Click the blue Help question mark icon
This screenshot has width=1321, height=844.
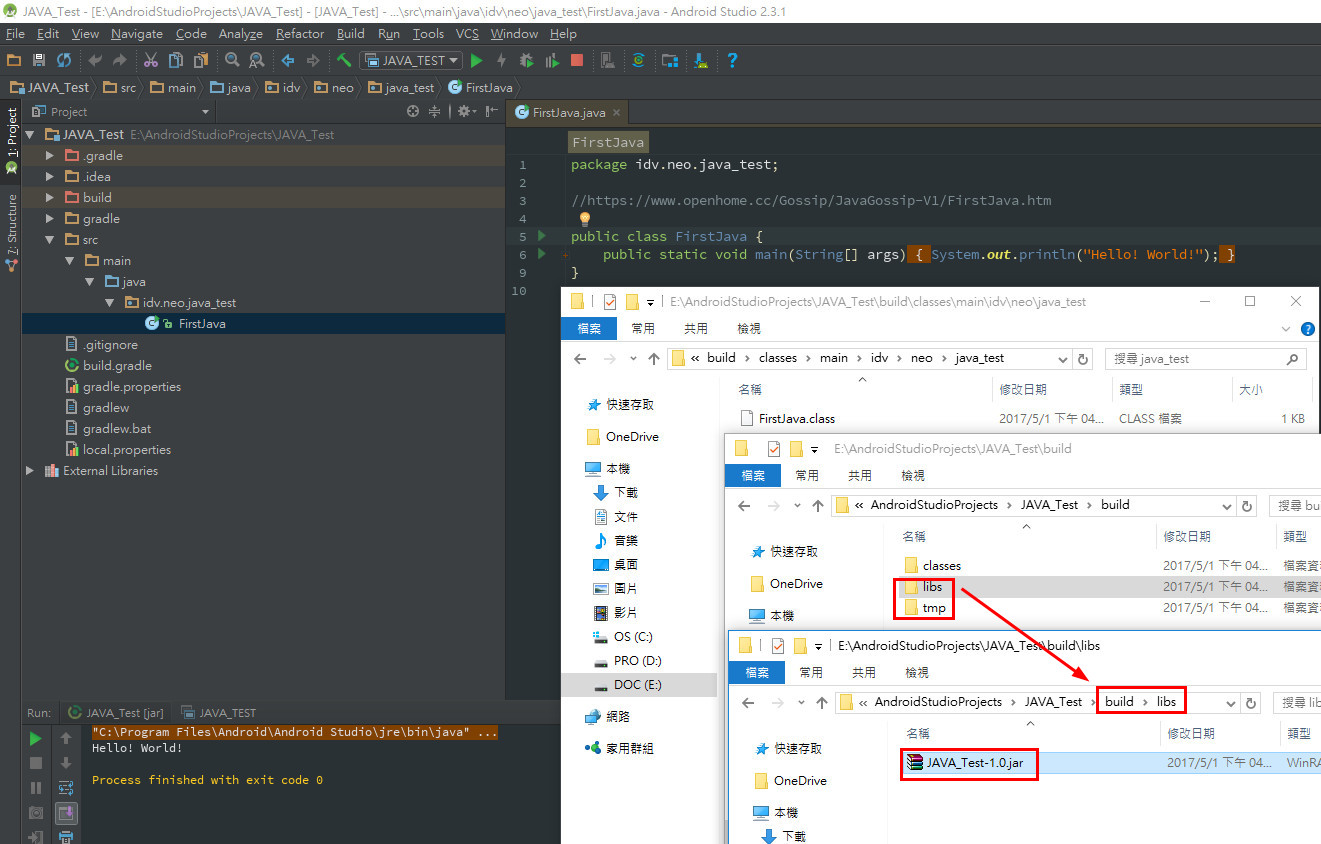point(732,61)
